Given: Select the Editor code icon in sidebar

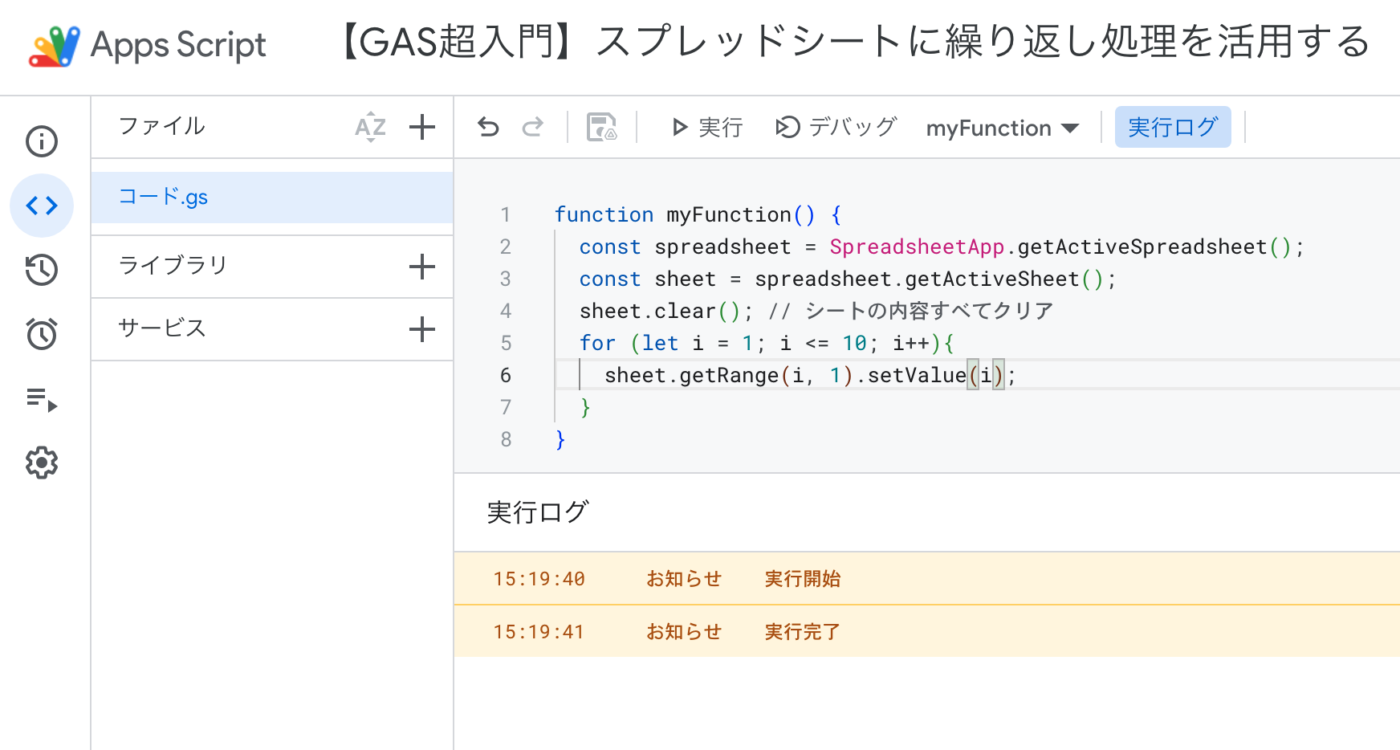Looking at the screenshot, I should pyautogui.click(x=41, y=206).
